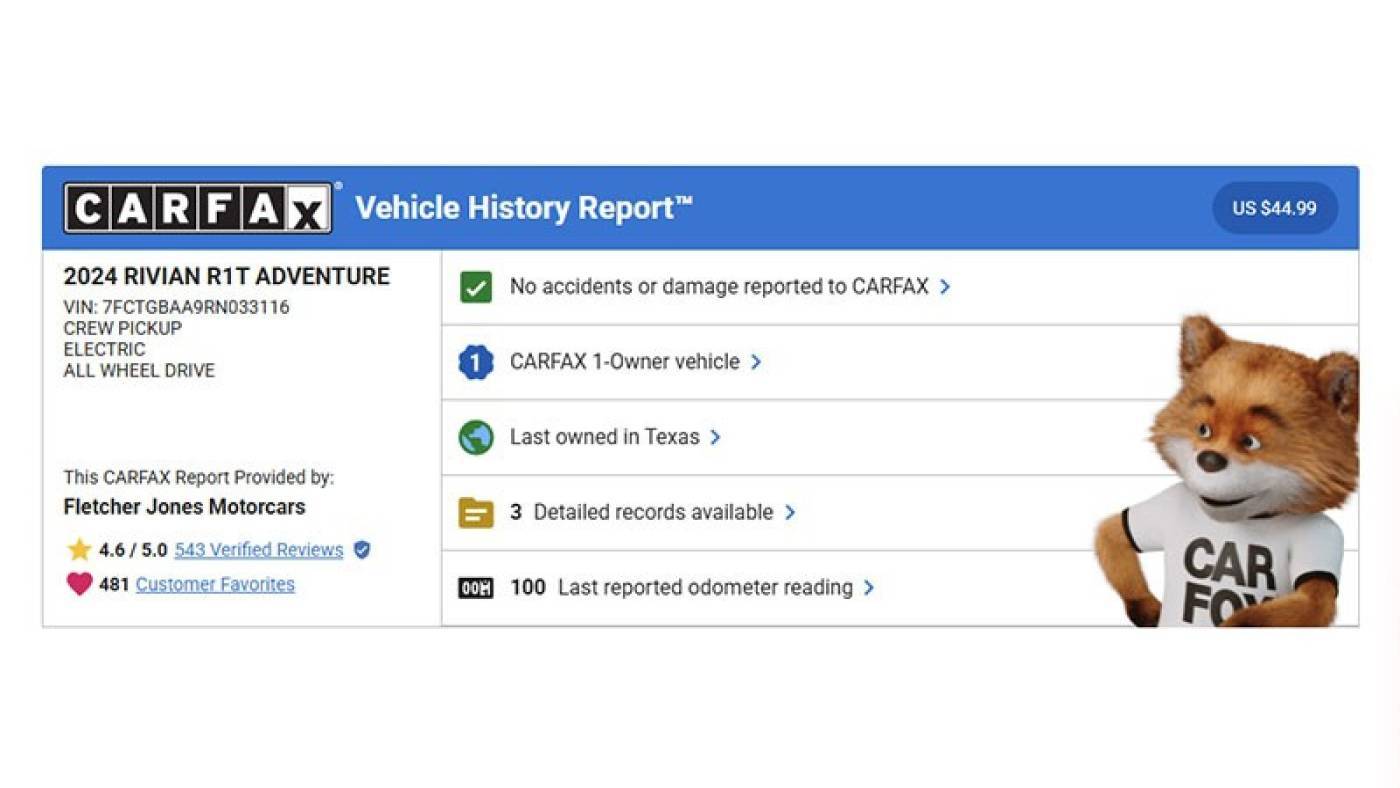This screenshot has width=1400, height=788.
Task: Expand chevron after Last reported odometer reading
Action: tap(869, 588)
